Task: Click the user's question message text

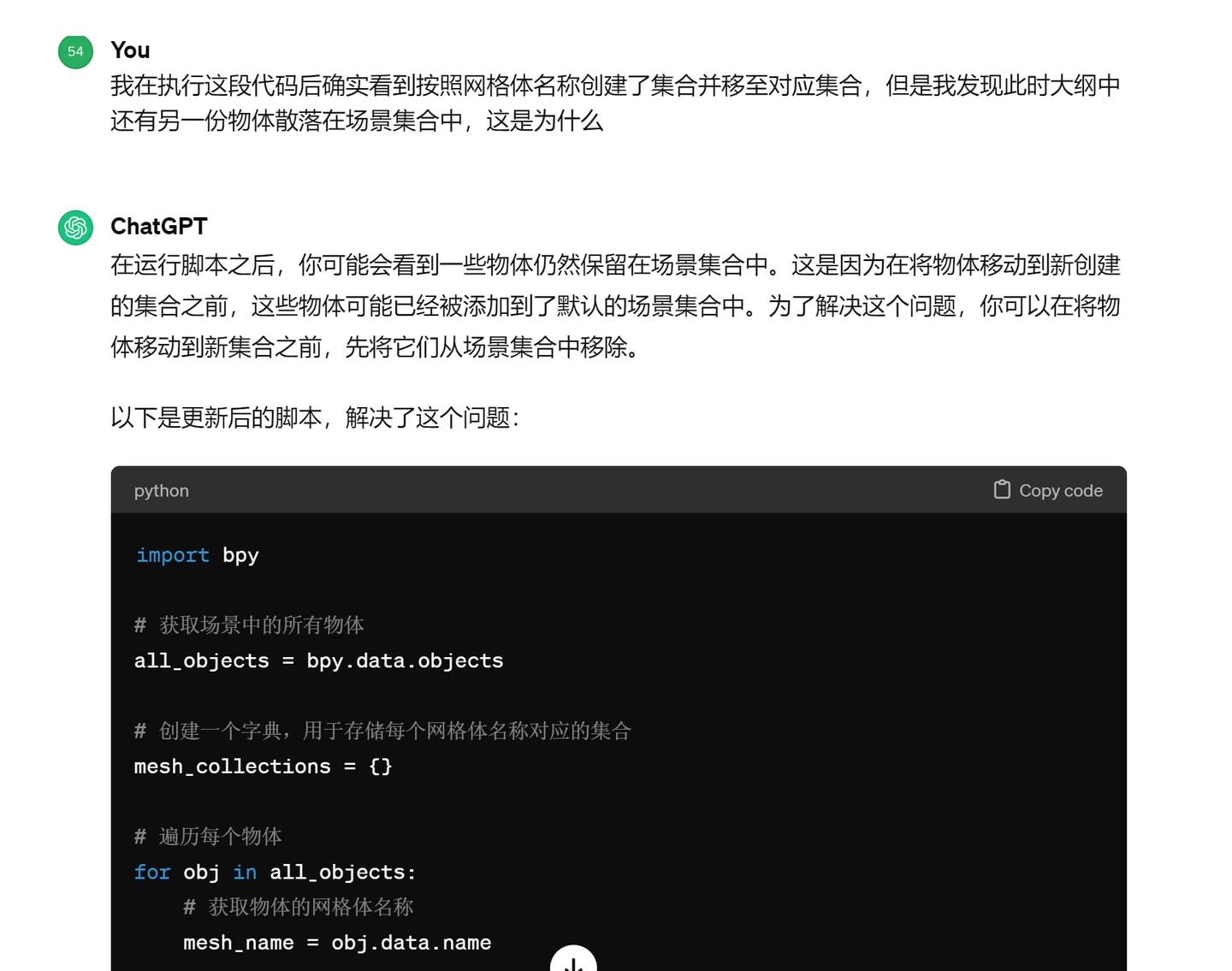Action: pyautogui.click(x=615, y=103)
